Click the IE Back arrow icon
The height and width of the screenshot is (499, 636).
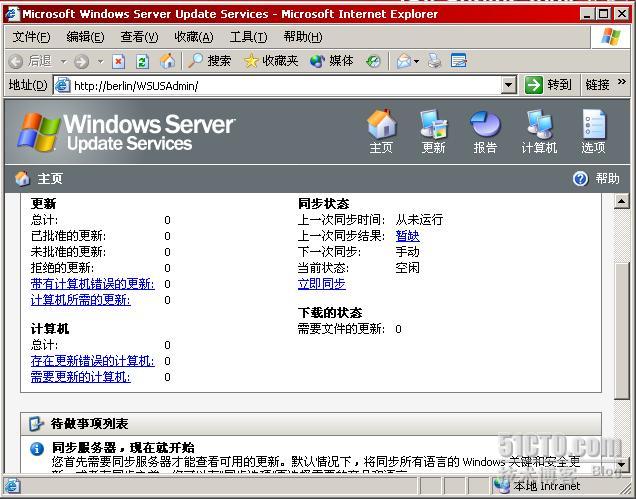[16, 62]
